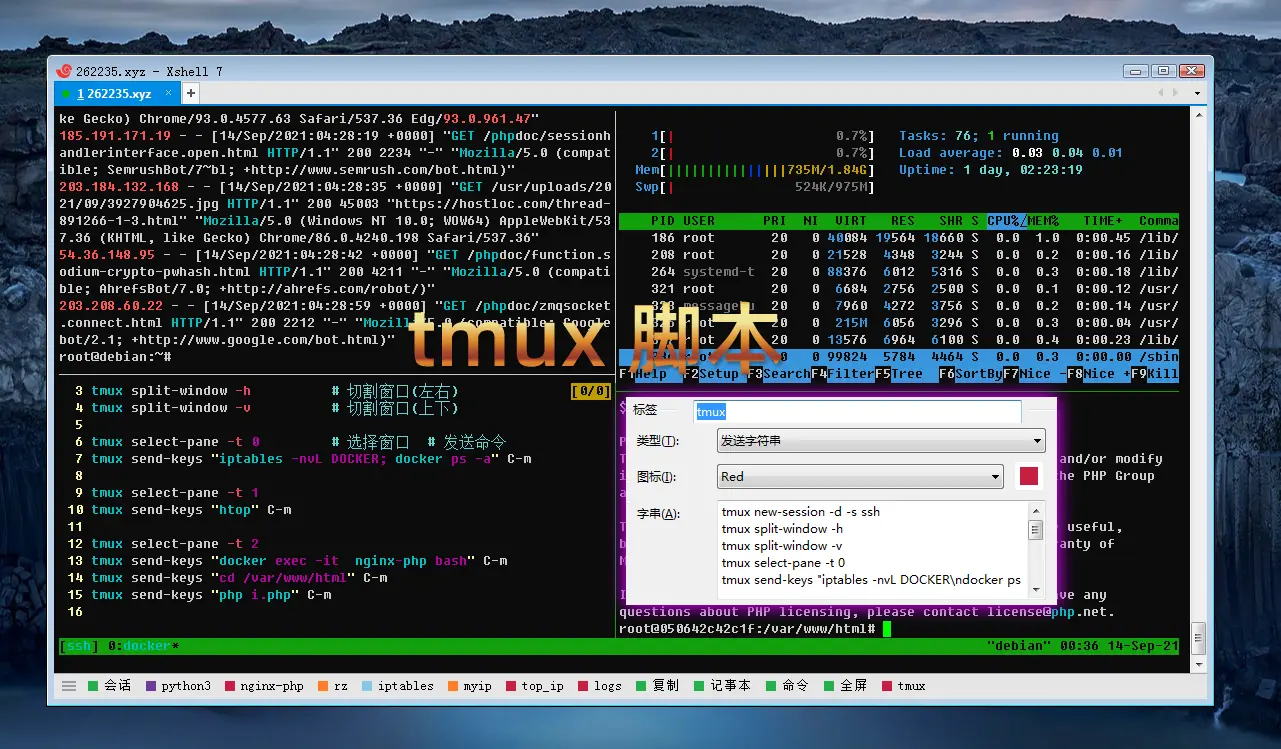Click line 15 send-keys "php i.php" command

(x=211, y=595)
